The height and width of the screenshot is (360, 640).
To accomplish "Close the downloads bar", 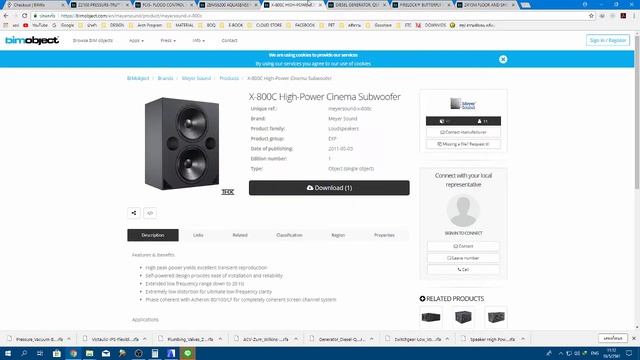I will [634, 339].
